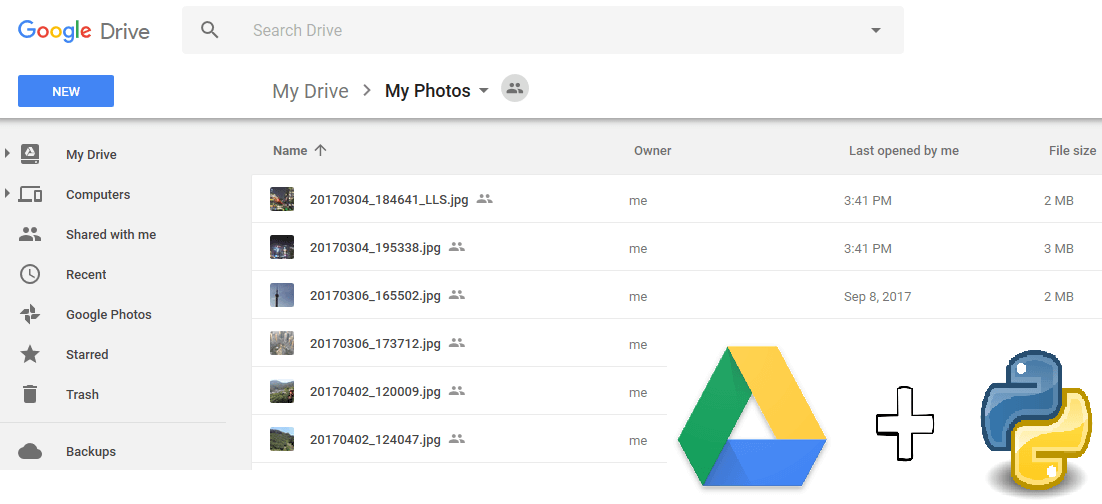Click 3:41 PM cell for 20170304_184641_LLS.jpg
This screenshot has width=1102, height=504.
[867, 200]
